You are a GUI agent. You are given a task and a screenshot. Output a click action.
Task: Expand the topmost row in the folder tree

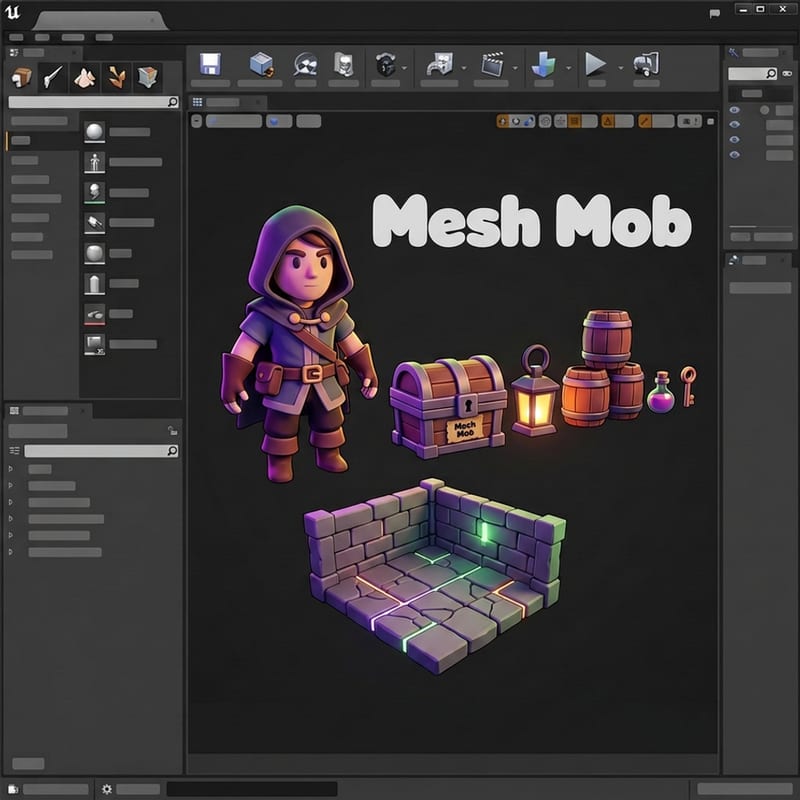click(x=10, y=469)
